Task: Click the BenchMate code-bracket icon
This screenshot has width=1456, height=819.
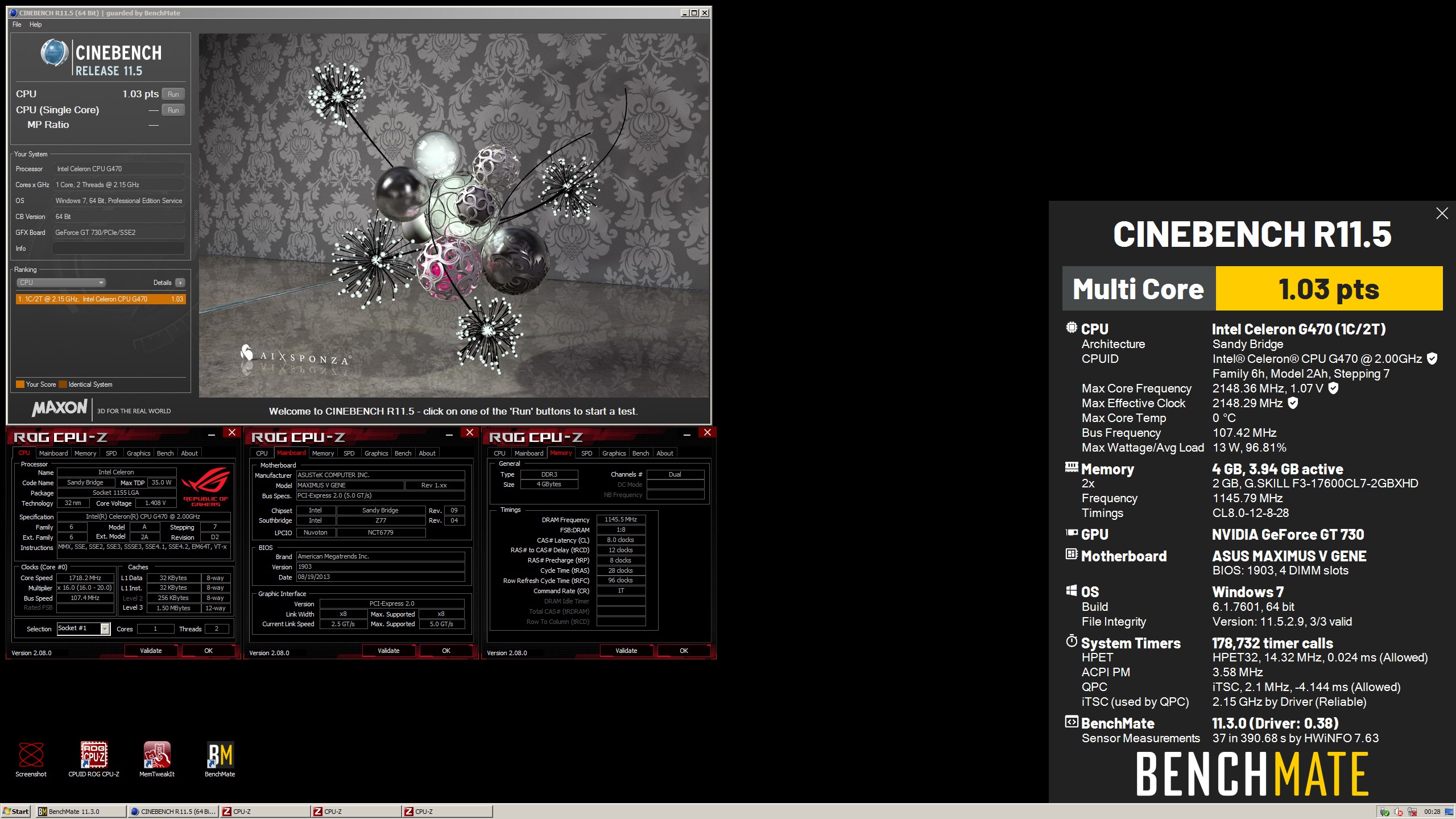Action: (x=1071, y=722)
